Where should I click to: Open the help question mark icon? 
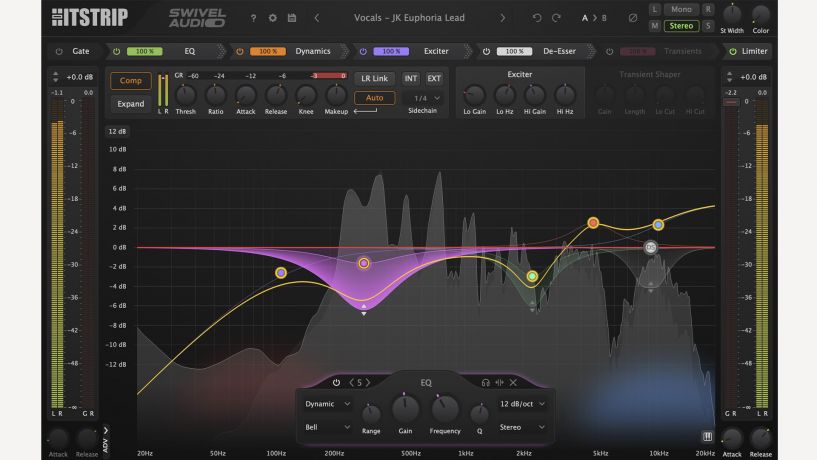[x=253, y=18]
